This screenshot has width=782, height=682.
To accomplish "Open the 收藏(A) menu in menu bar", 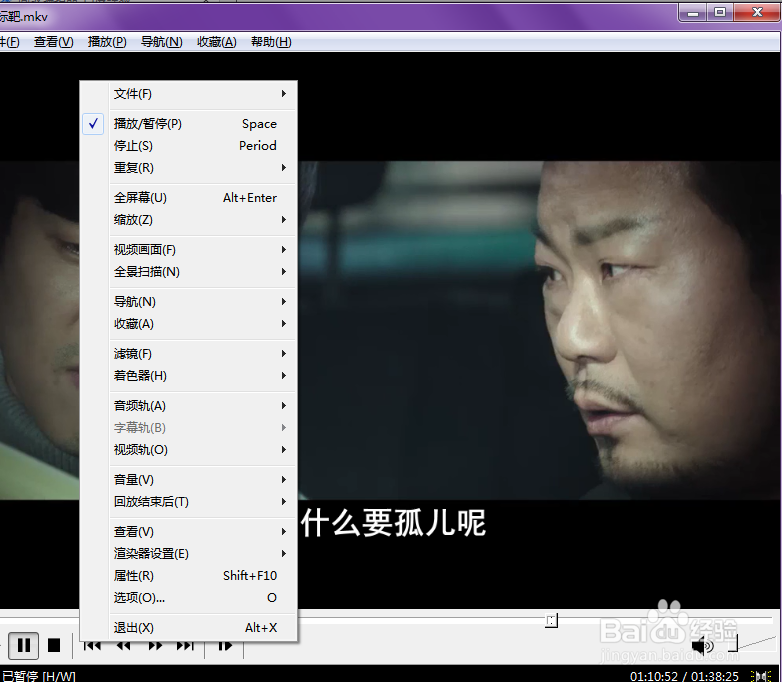I will tap(216, 42).
